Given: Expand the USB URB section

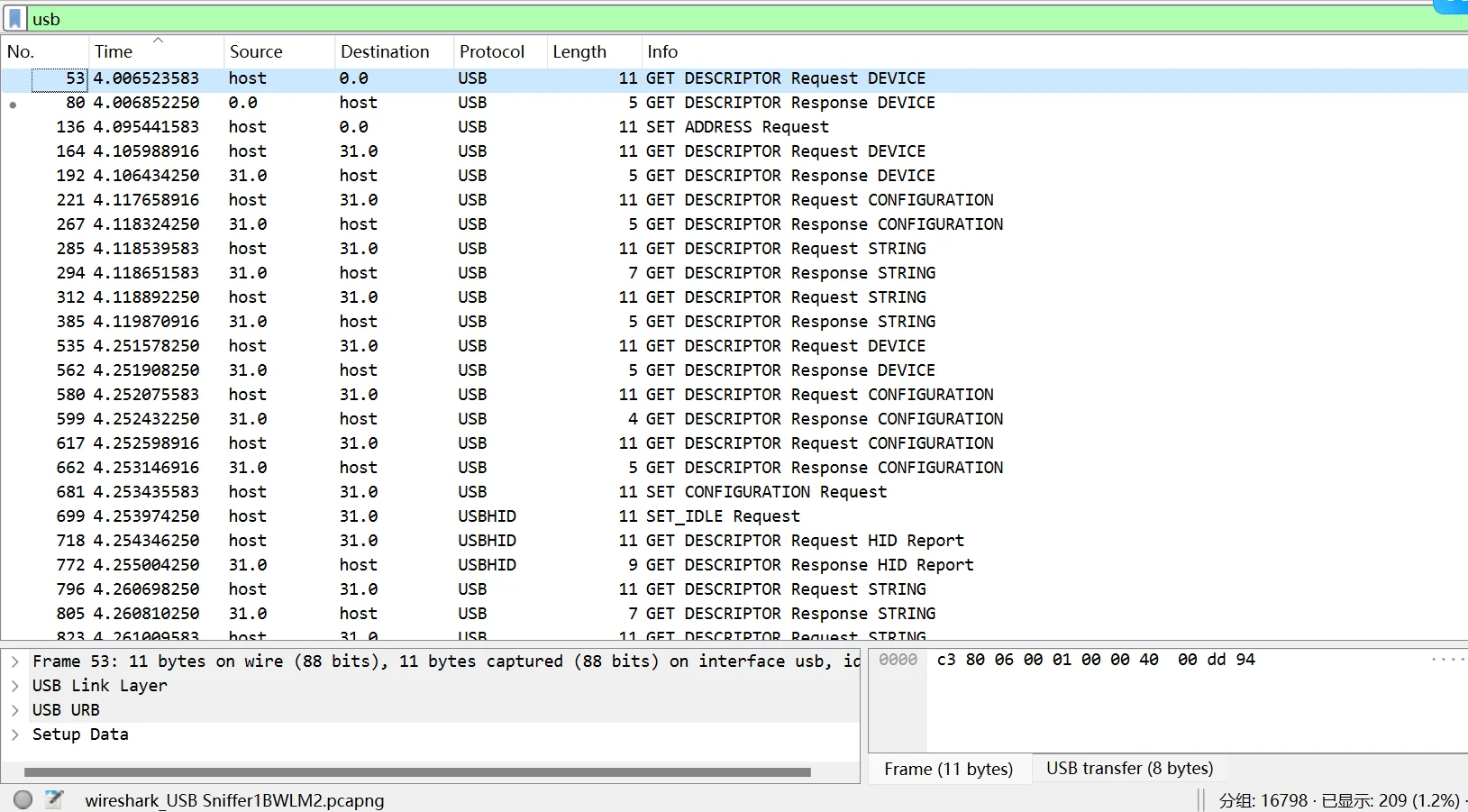Looking at the screenshot, I should coord(15,710).
